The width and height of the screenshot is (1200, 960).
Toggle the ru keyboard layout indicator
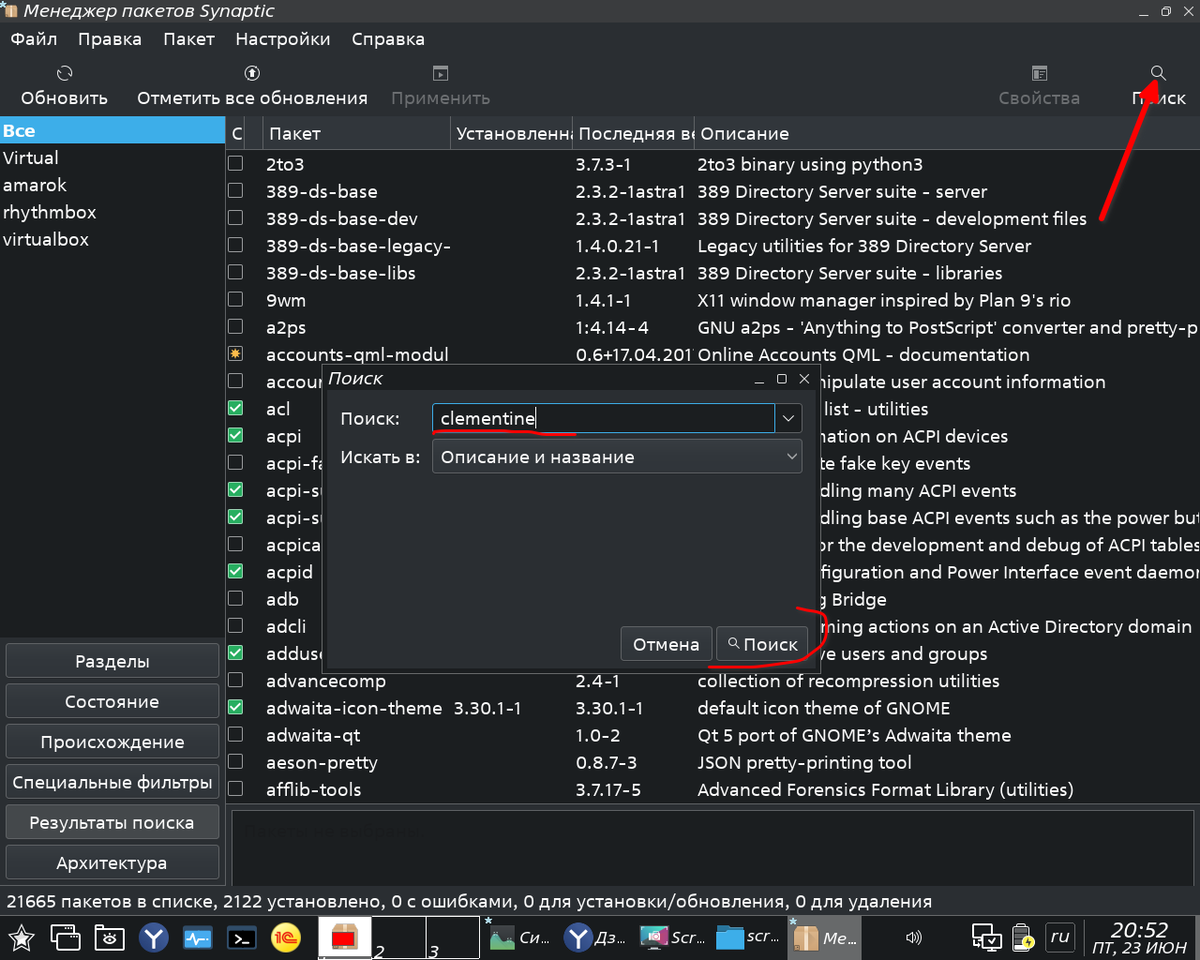pos(1059,938)
